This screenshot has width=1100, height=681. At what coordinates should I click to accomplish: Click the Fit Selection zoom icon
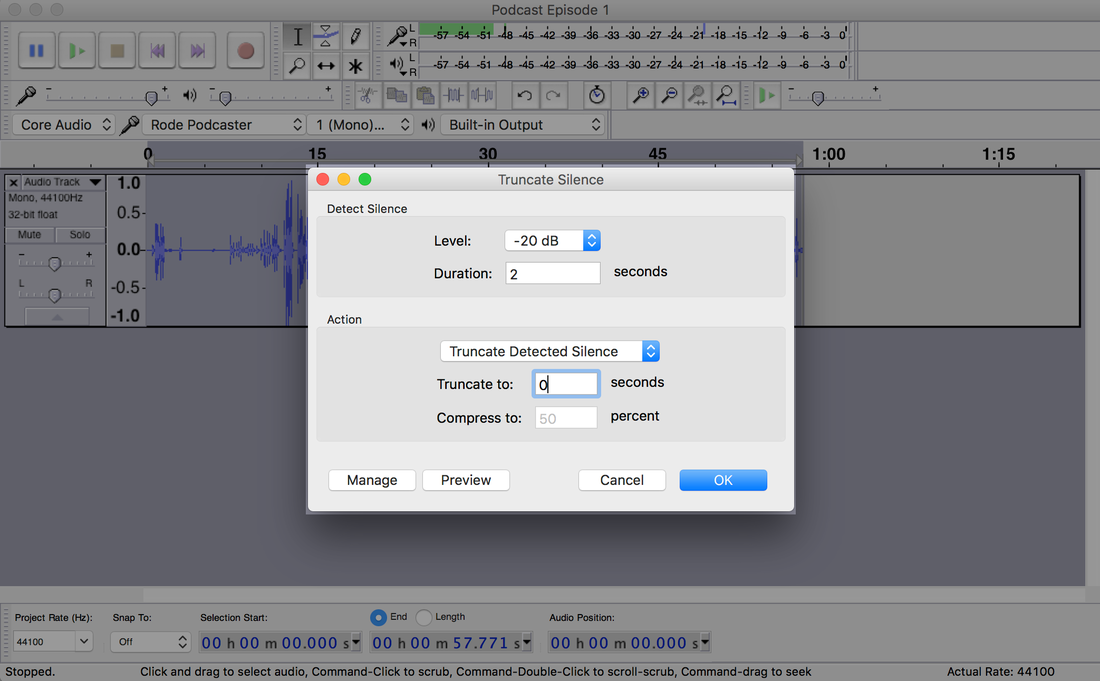pos(697,95)
